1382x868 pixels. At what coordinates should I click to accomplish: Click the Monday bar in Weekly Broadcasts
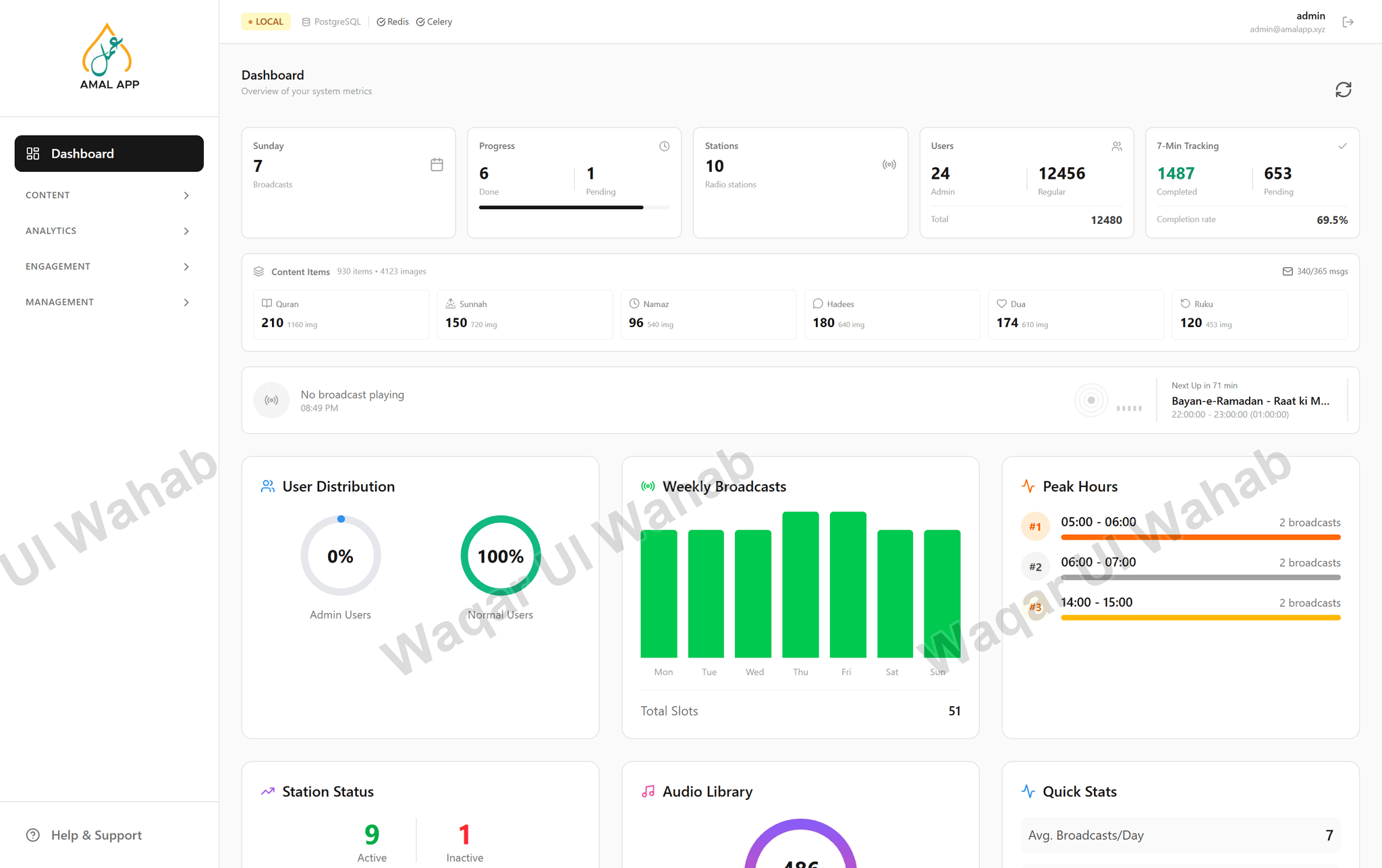click(659, 594)
